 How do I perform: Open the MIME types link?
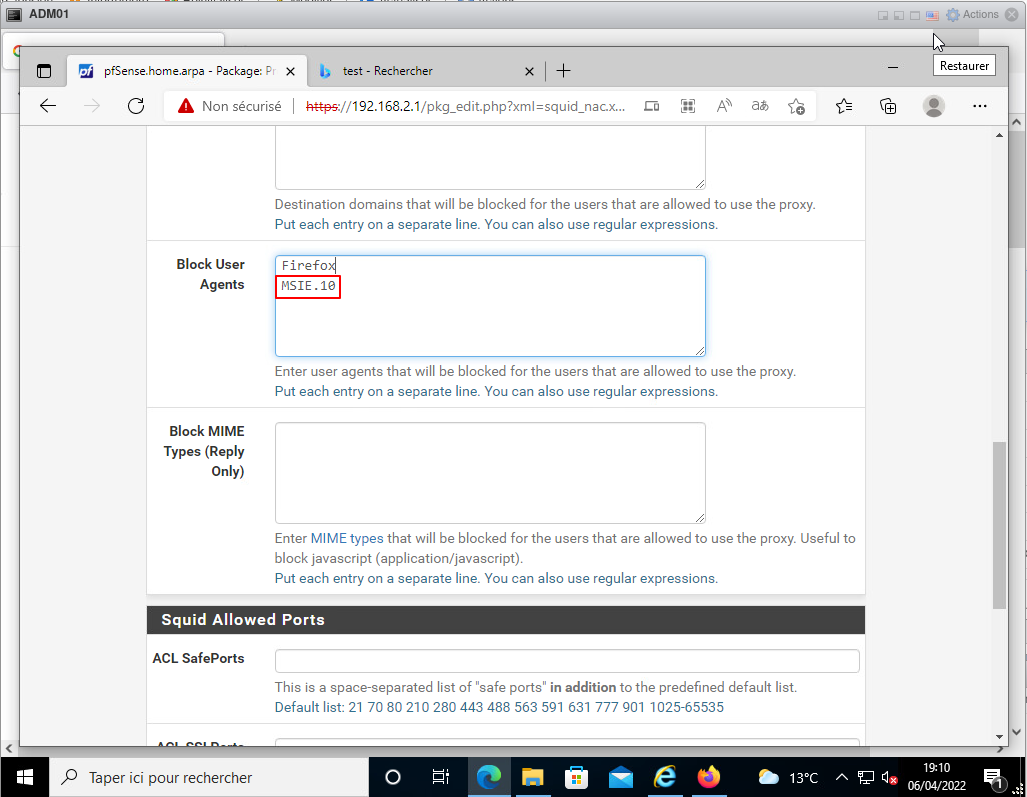(347, 538)
